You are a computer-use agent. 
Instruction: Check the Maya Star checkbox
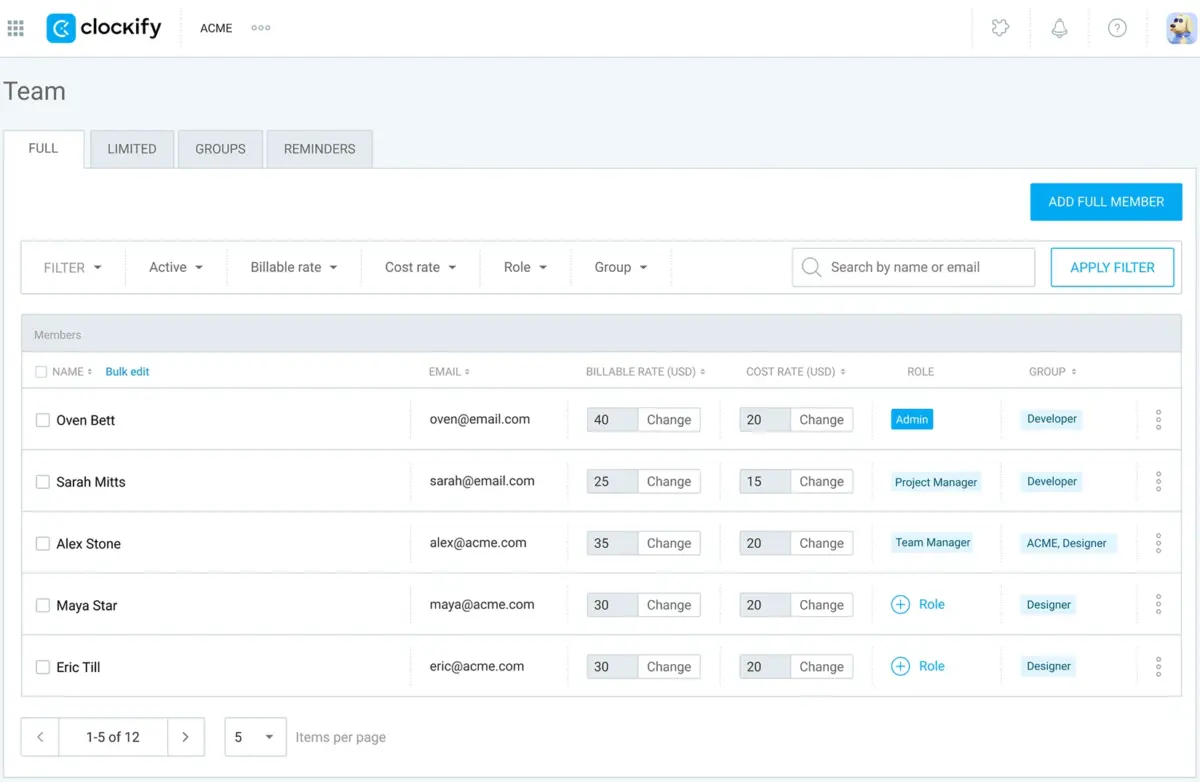point(43,605)
